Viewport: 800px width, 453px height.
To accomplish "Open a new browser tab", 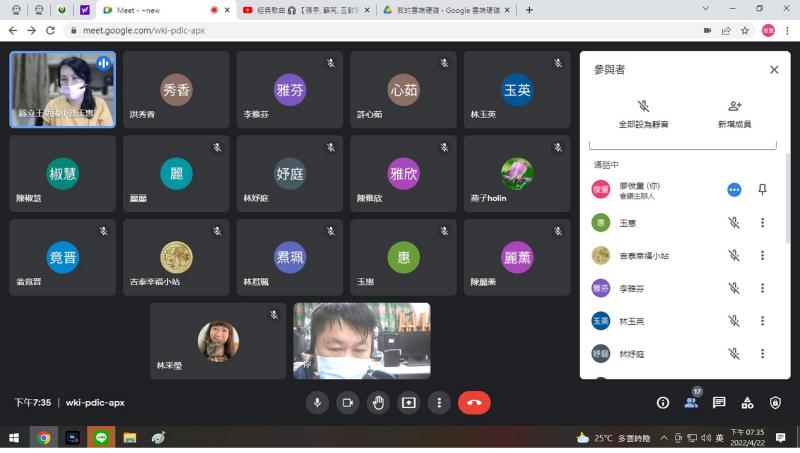I will (x=529, y=10).
